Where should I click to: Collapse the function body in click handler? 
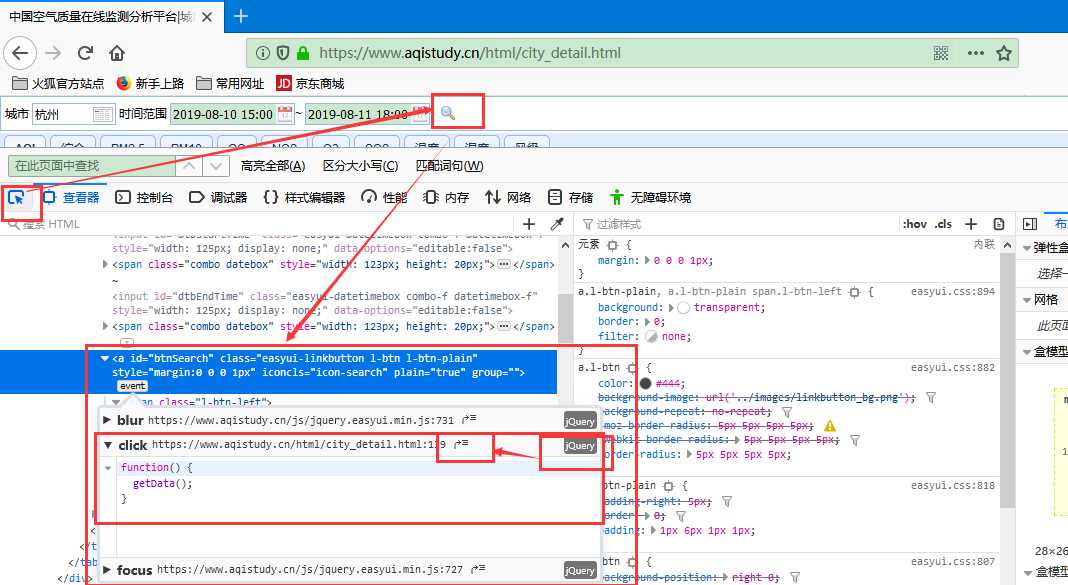tap(108, 468)
